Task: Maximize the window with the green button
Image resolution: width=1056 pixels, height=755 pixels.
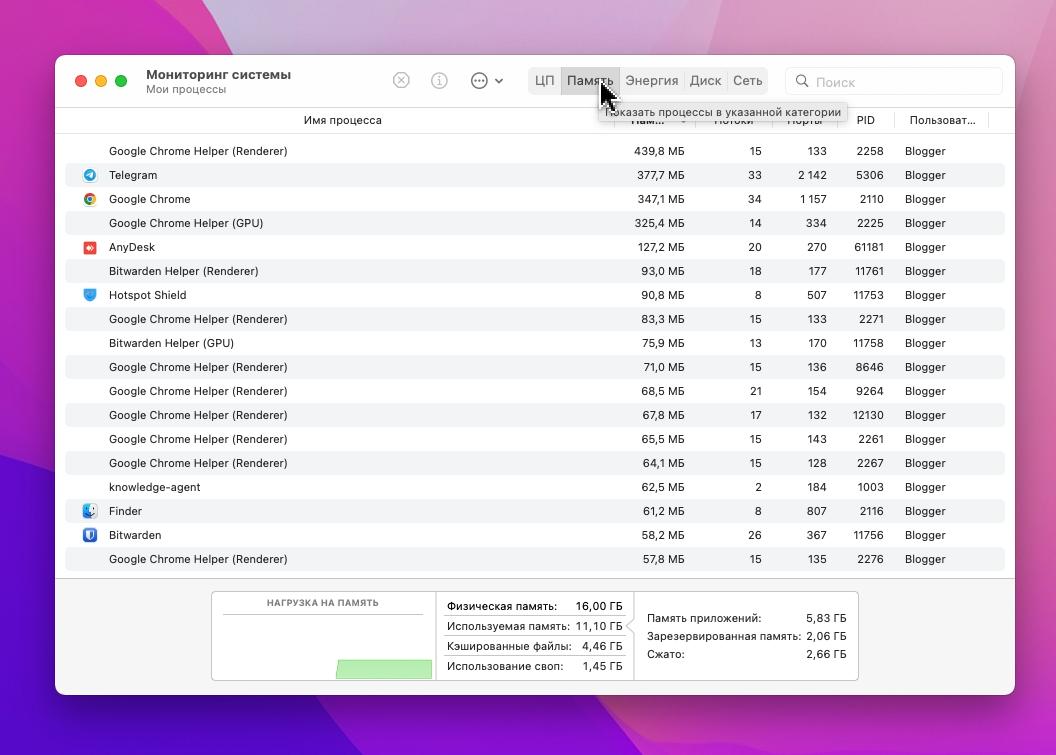Action: tap(121, 81)
